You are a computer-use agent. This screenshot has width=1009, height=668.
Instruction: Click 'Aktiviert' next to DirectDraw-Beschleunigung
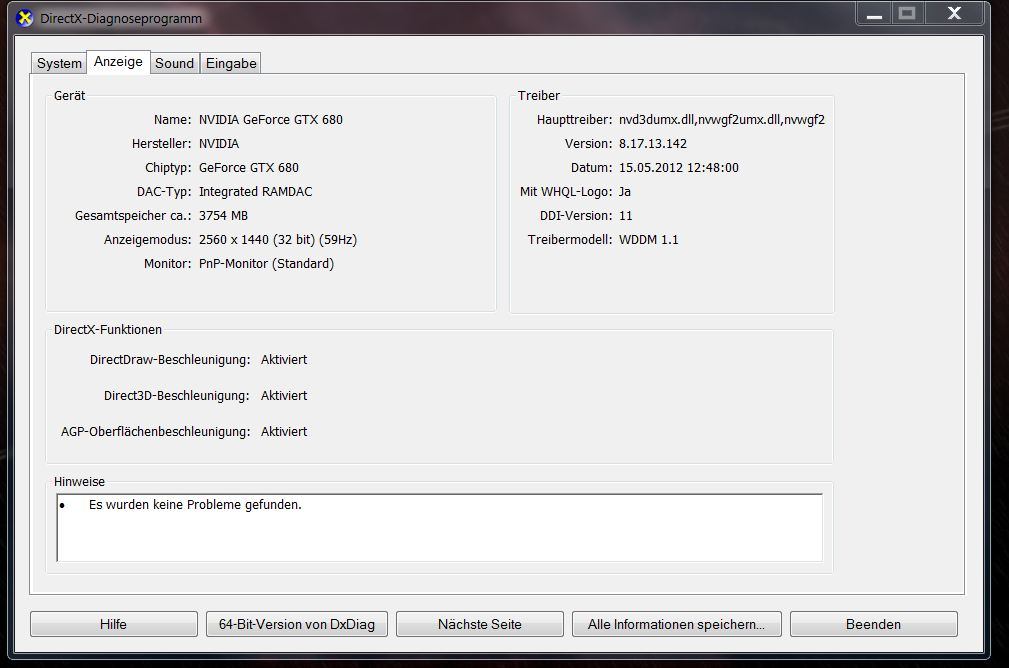284,360
